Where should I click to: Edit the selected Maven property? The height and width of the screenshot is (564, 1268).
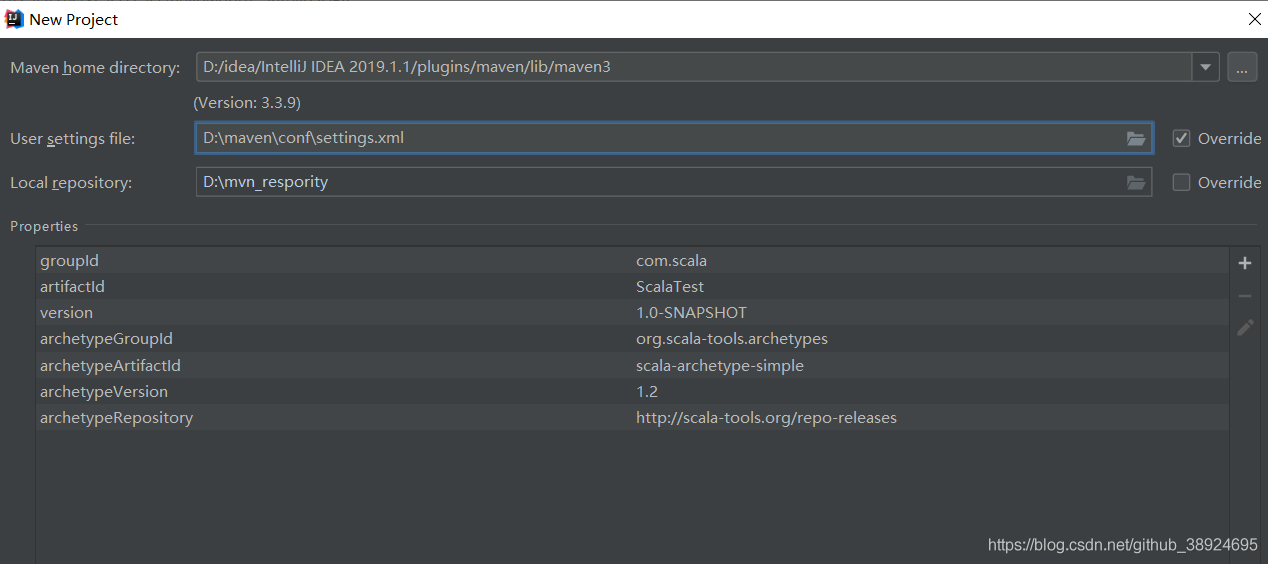(1245, 328)
